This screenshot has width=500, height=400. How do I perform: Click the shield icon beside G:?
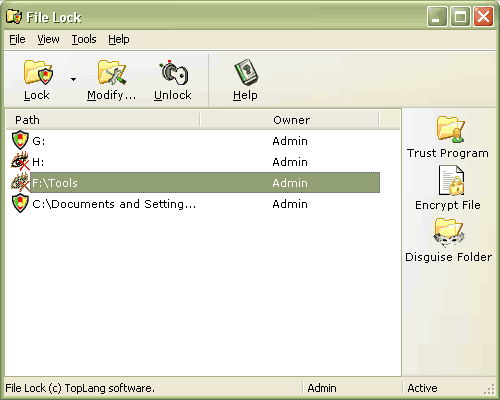20,140
